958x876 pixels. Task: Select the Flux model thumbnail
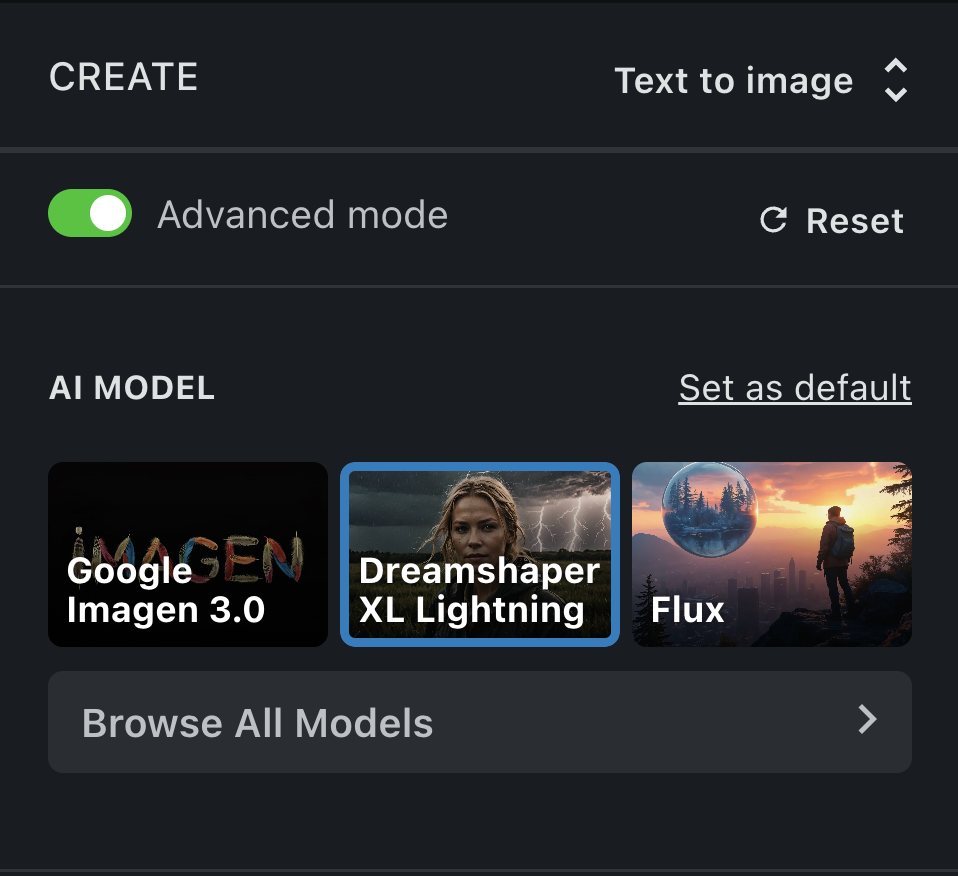pos(772,554)
